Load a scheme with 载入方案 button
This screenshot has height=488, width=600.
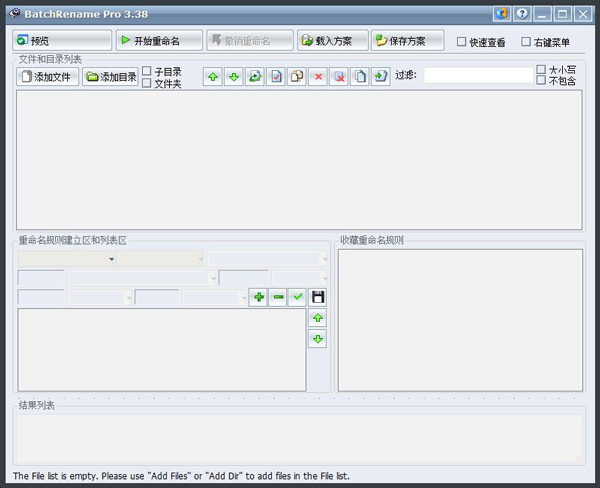click(x=333, y=40)
